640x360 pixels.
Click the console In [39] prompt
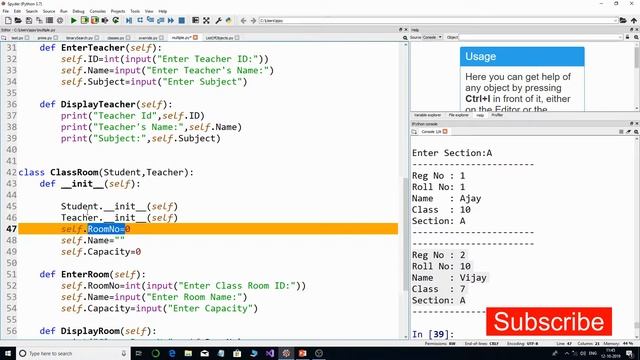click(x=433, y=334)
